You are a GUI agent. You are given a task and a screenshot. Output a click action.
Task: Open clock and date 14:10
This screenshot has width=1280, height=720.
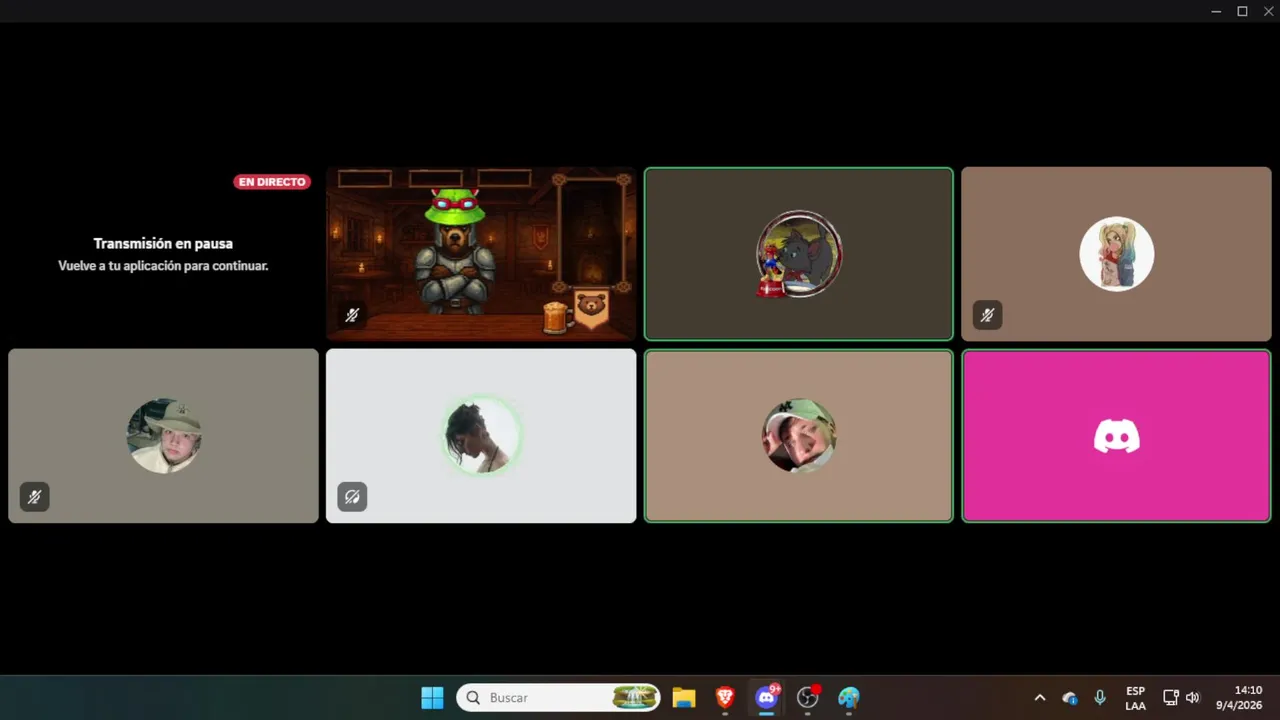[x=1239, y=697]
